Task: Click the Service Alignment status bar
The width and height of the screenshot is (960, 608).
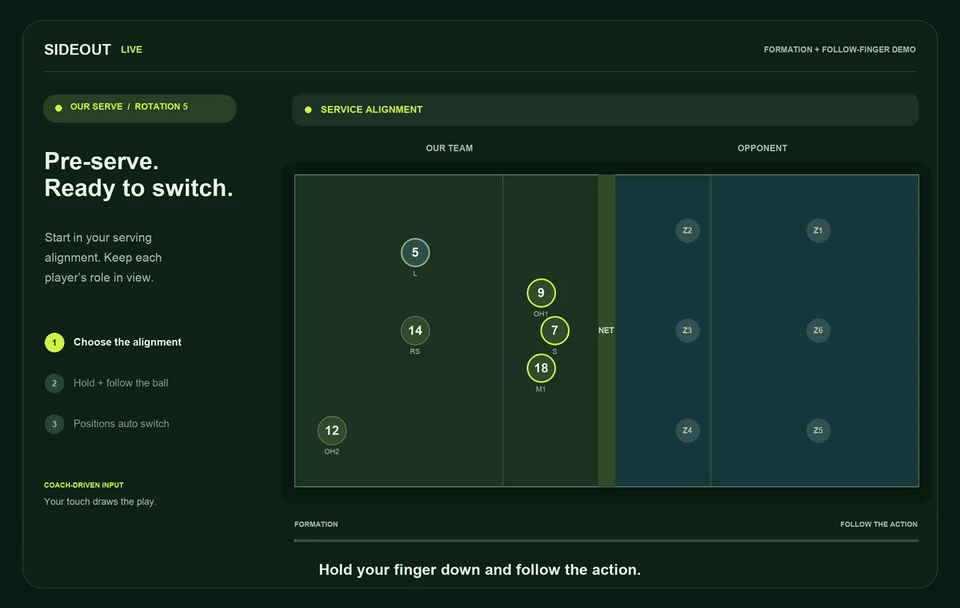Action: [x=605, y=110]
